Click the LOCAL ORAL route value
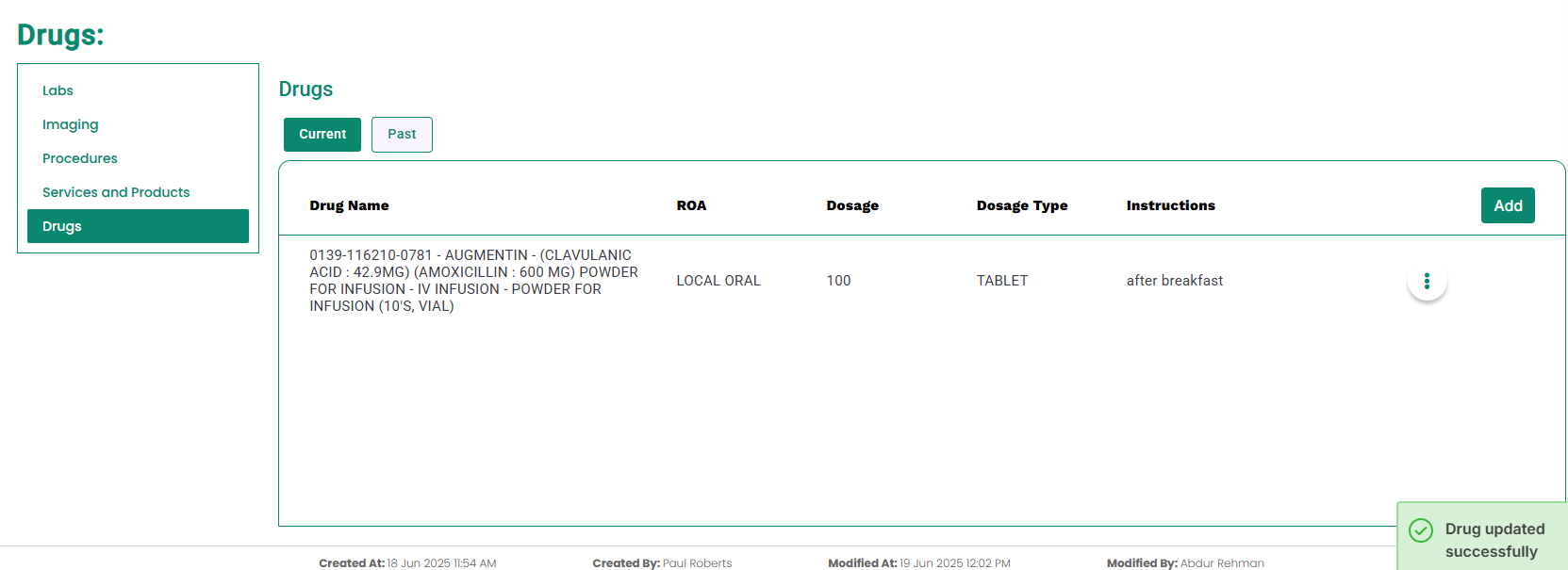 (718, 281)
